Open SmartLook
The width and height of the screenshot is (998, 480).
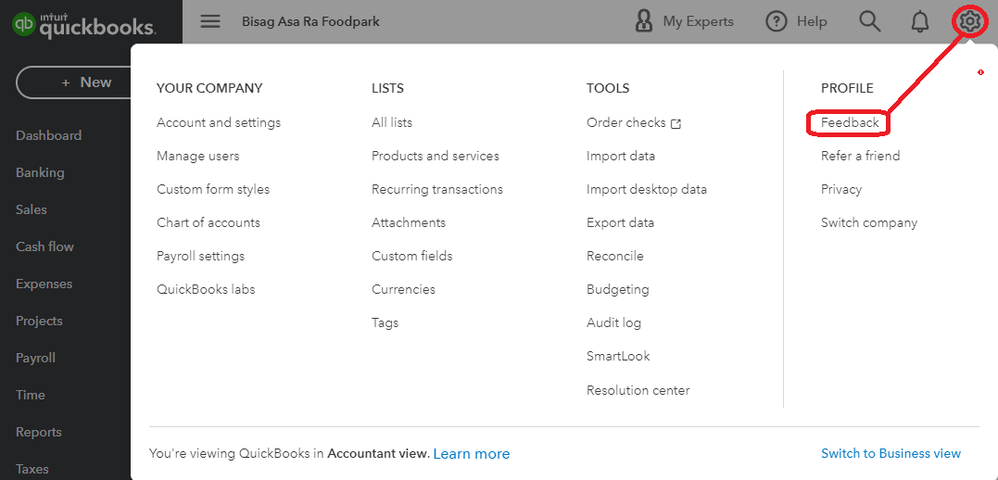pyautogui.click(x=618, y=356)
